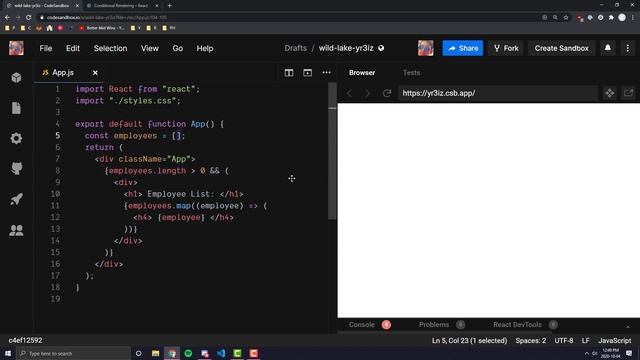Click the Drafts breadcrumb link
640x360 pixels.
click(x=296, y=48)
